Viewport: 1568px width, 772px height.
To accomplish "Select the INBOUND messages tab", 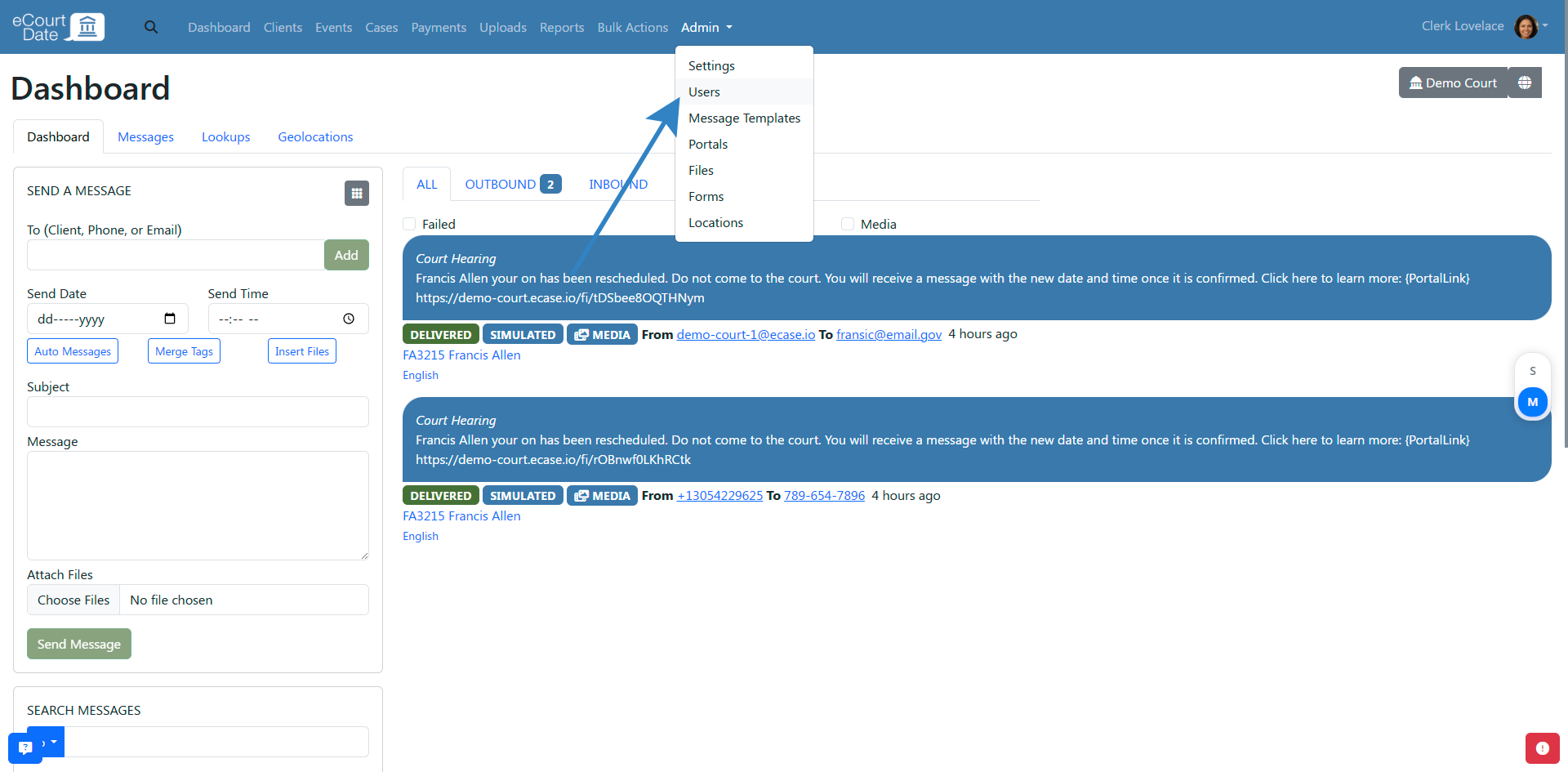I will pos(618,184).
